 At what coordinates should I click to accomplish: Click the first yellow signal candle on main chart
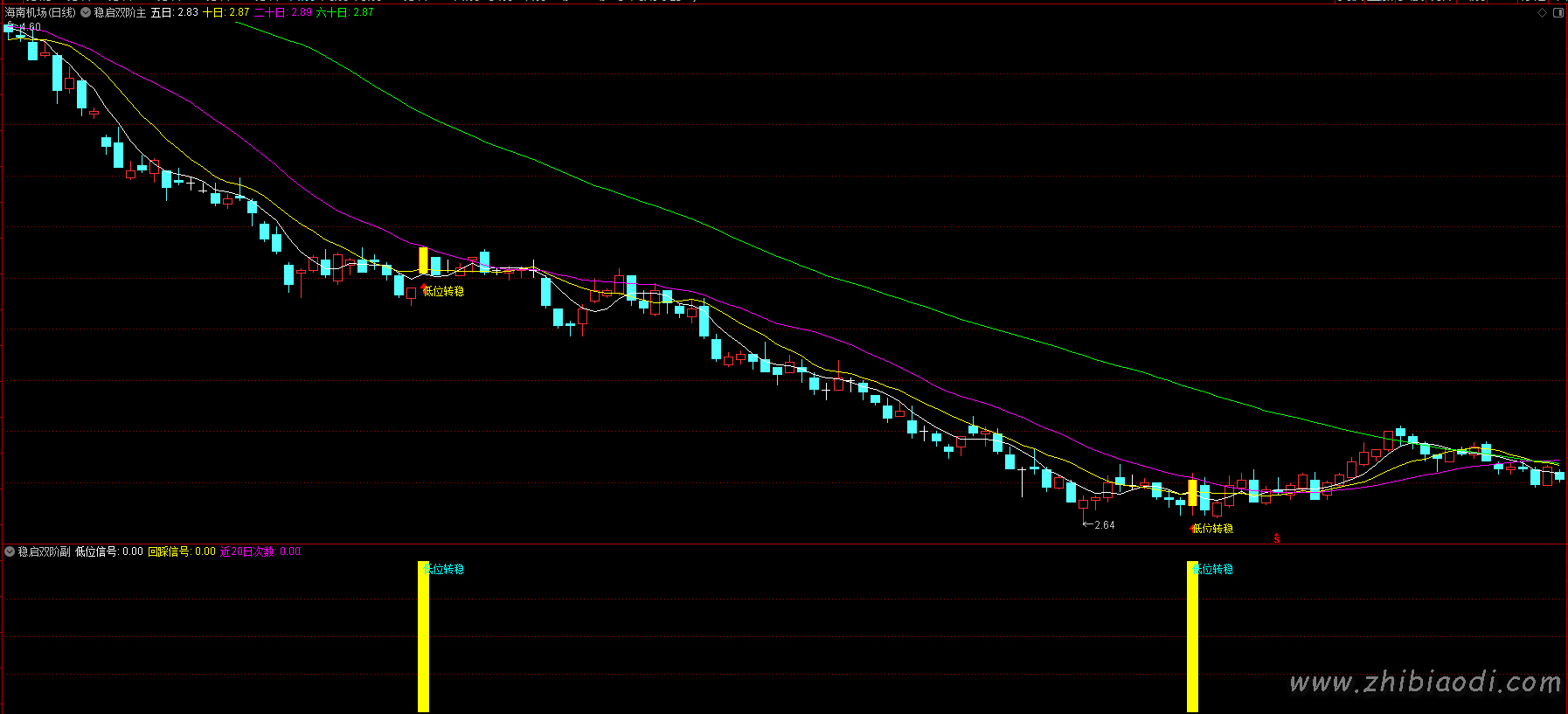coord(424,261)
